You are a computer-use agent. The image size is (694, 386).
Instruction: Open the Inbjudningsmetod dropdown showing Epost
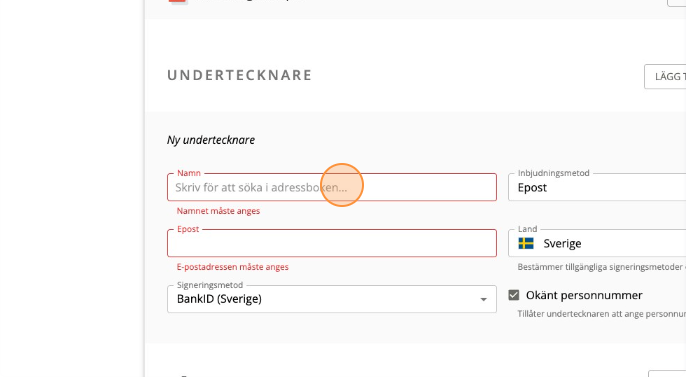click(x=597, y=187)
